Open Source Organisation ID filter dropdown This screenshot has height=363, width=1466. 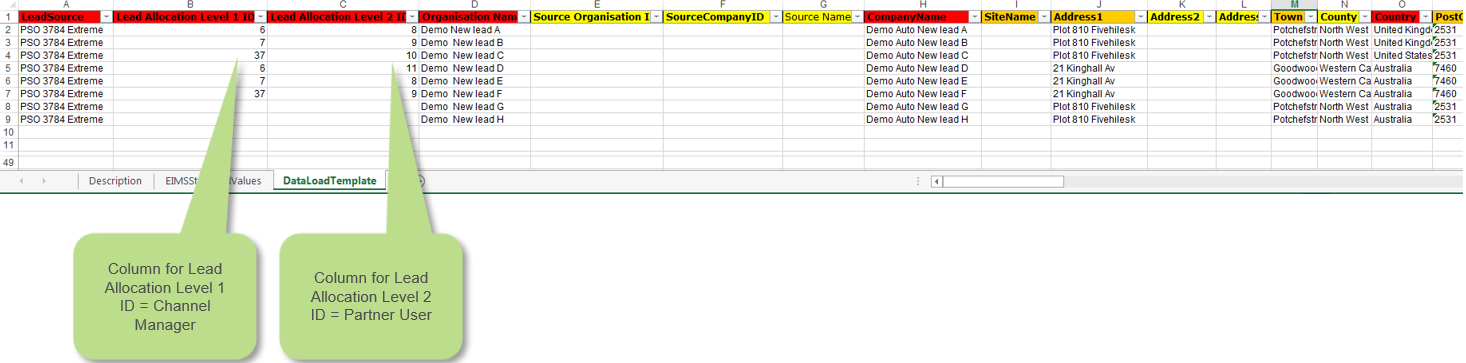[656, 18]
